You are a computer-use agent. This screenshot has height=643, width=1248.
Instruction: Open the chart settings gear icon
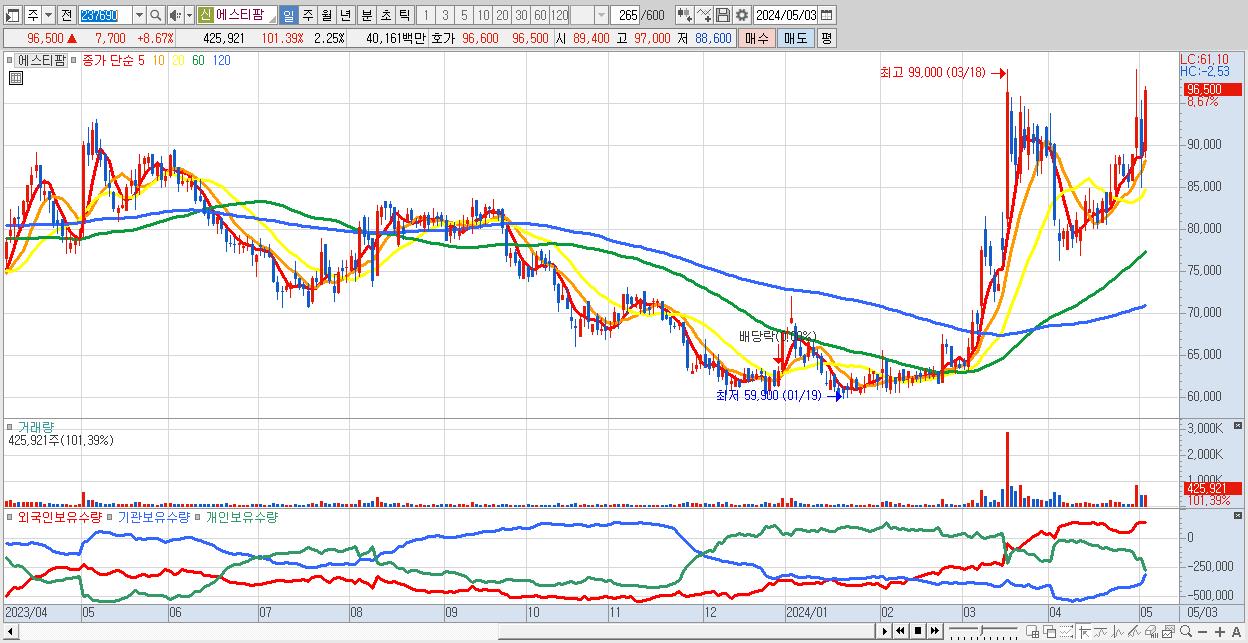point(741,15)
